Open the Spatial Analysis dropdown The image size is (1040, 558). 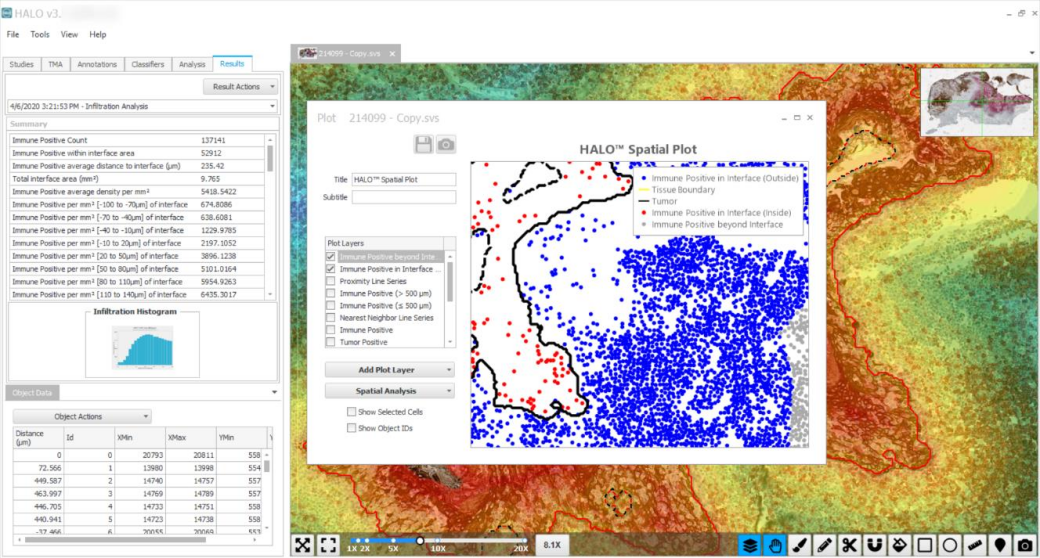(390, 391)
